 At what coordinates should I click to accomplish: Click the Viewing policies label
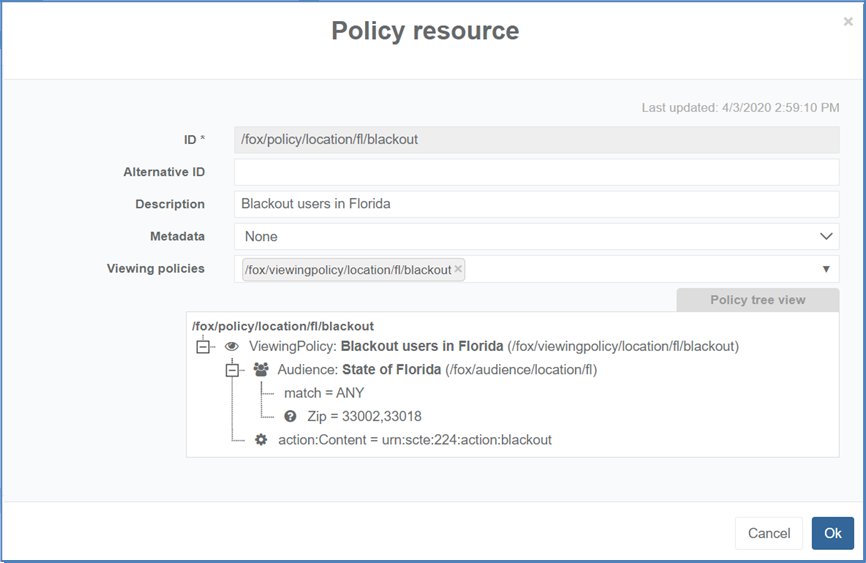coord(156,269)
